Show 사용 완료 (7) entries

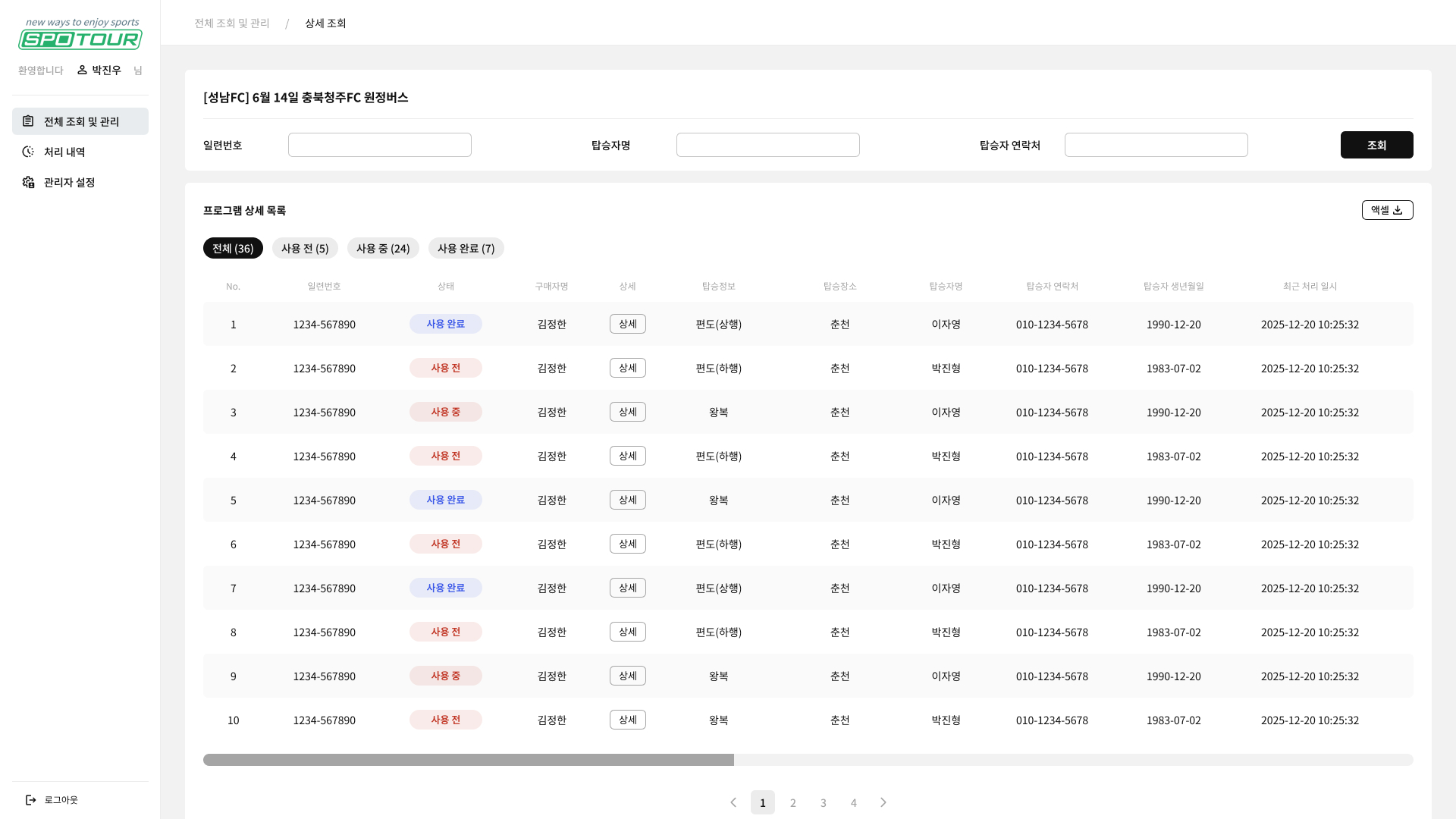coord(466,248)
